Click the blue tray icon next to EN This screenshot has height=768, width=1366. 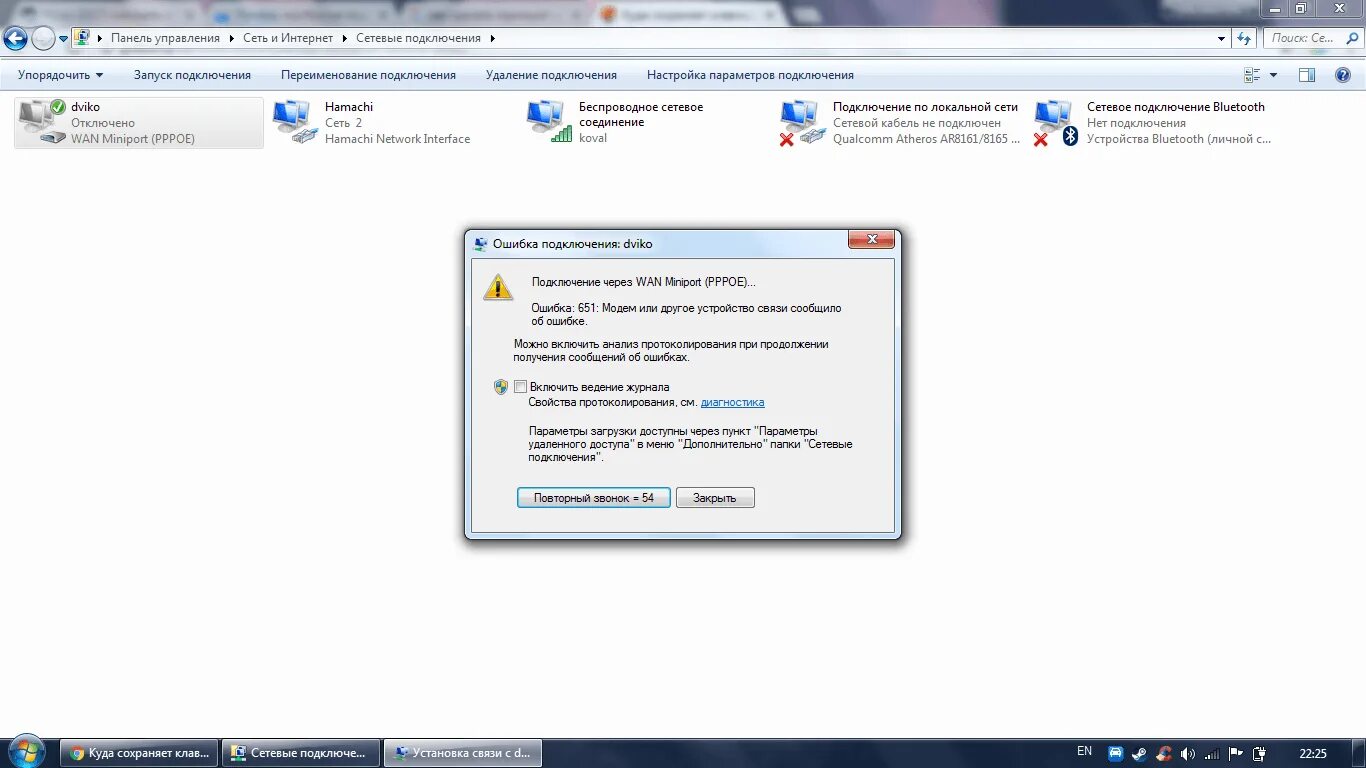(1116, 754)
